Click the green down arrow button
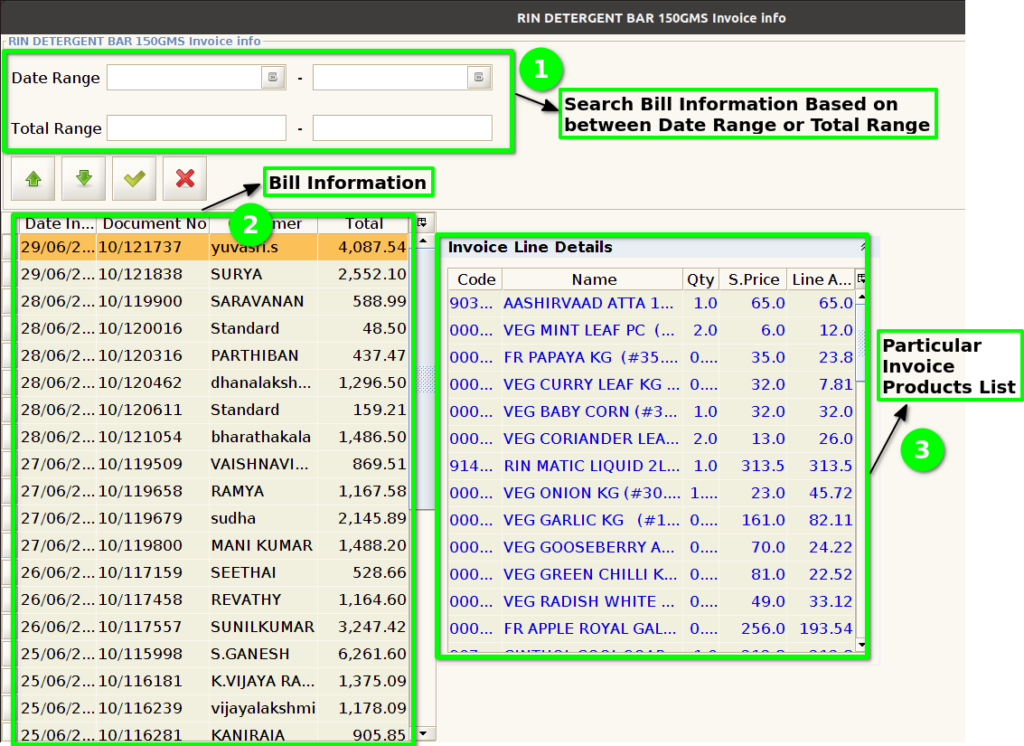This screenshot has height=746, width=1024. 84,178
